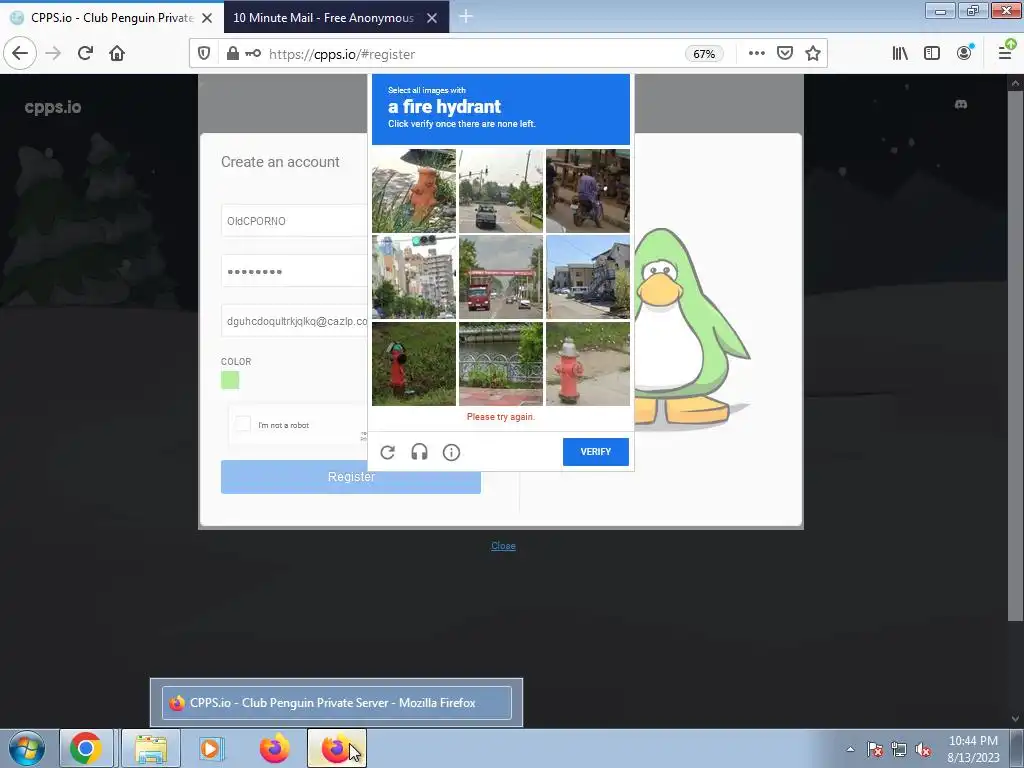Viewport: 1024px width, 768px height.
Task: Open the Library bookshelf icon
Action: [x=900, y=54]
